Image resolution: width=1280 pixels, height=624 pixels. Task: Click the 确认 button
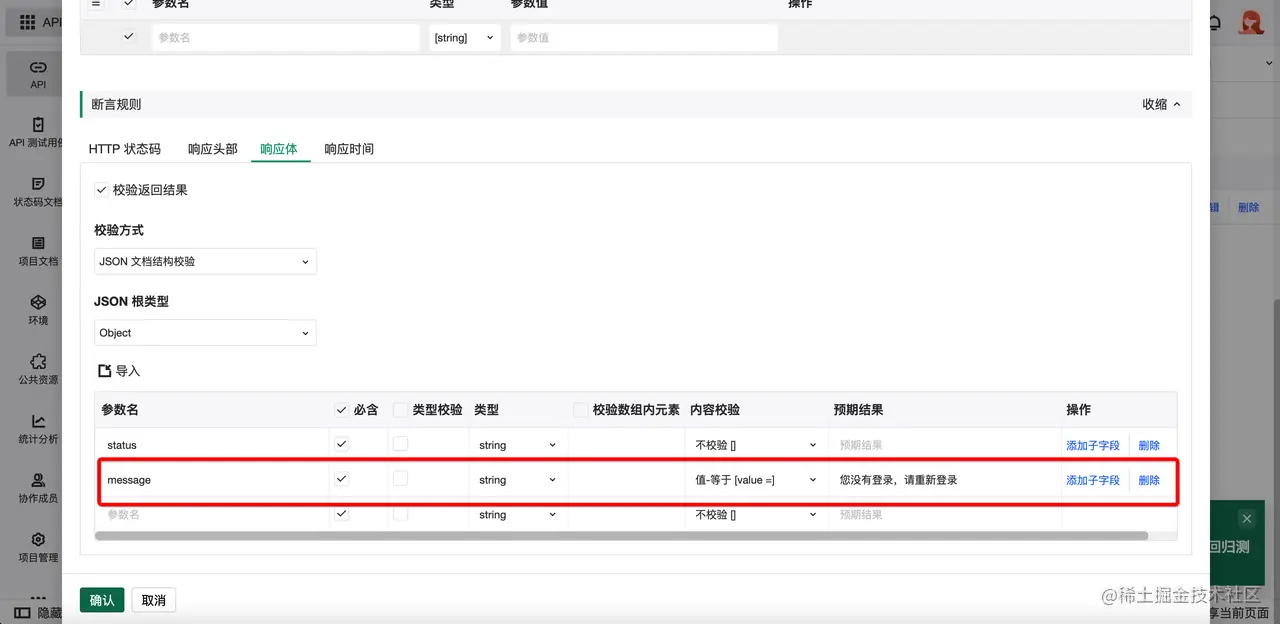(x=102, y=600)
